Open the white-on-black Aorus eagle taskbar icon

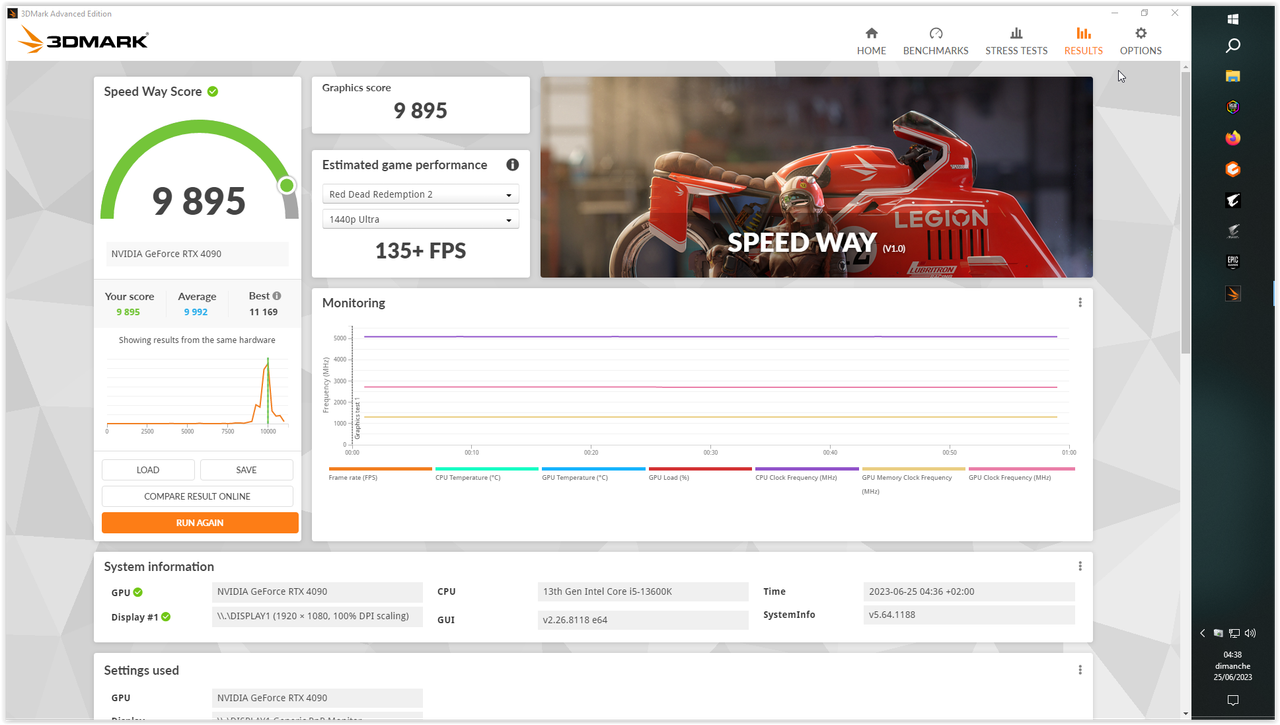[x=1233, y=201]
